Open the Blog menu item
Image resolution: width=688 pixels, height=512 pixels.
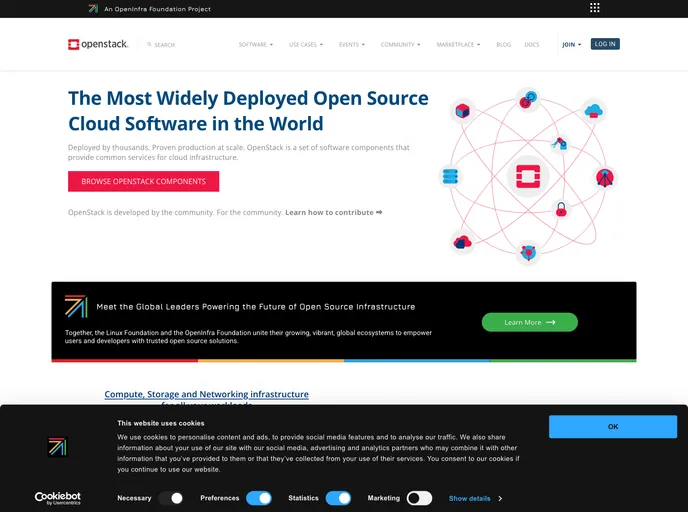pyautogui.click(x=503, y=45)
